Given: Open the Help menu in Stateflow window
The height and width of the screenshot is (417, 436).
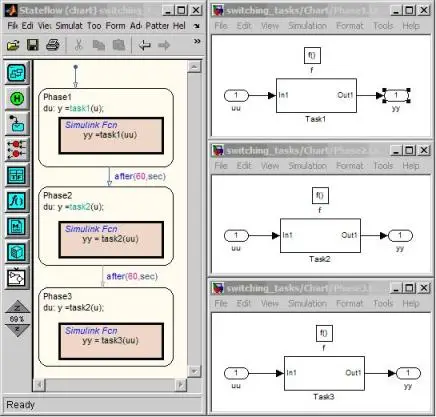Looking at the screenshot, I should pyautogui.click(x=179, y=26).
